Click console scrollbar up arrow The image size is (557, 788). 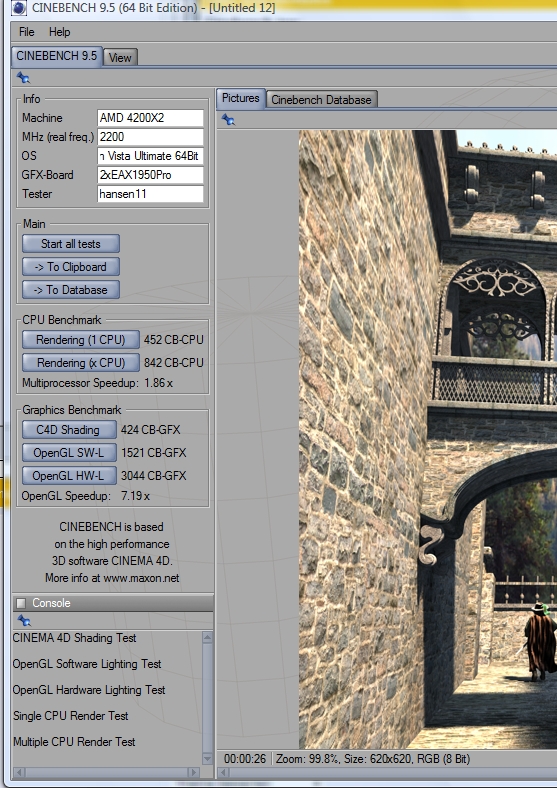pyautogui.click(x=207, y=637)
